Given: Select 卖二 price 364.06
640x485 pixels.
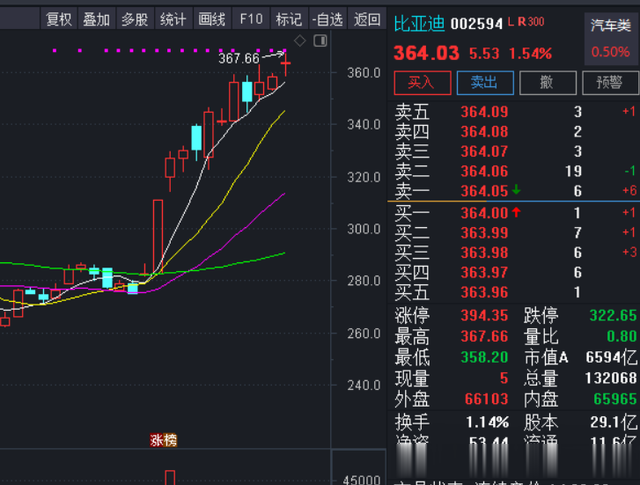Looking at the screenshot, I should (x=484, y=171).
